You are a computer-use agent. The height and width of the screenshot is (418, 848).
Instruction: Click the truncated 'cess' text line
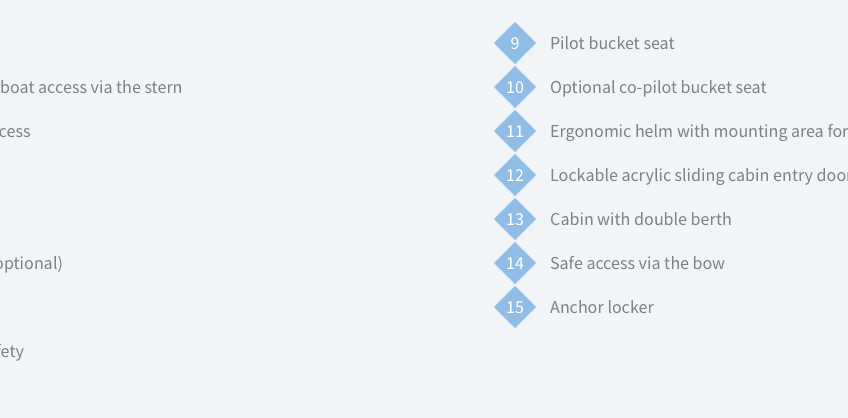click(x=15, y=131)
